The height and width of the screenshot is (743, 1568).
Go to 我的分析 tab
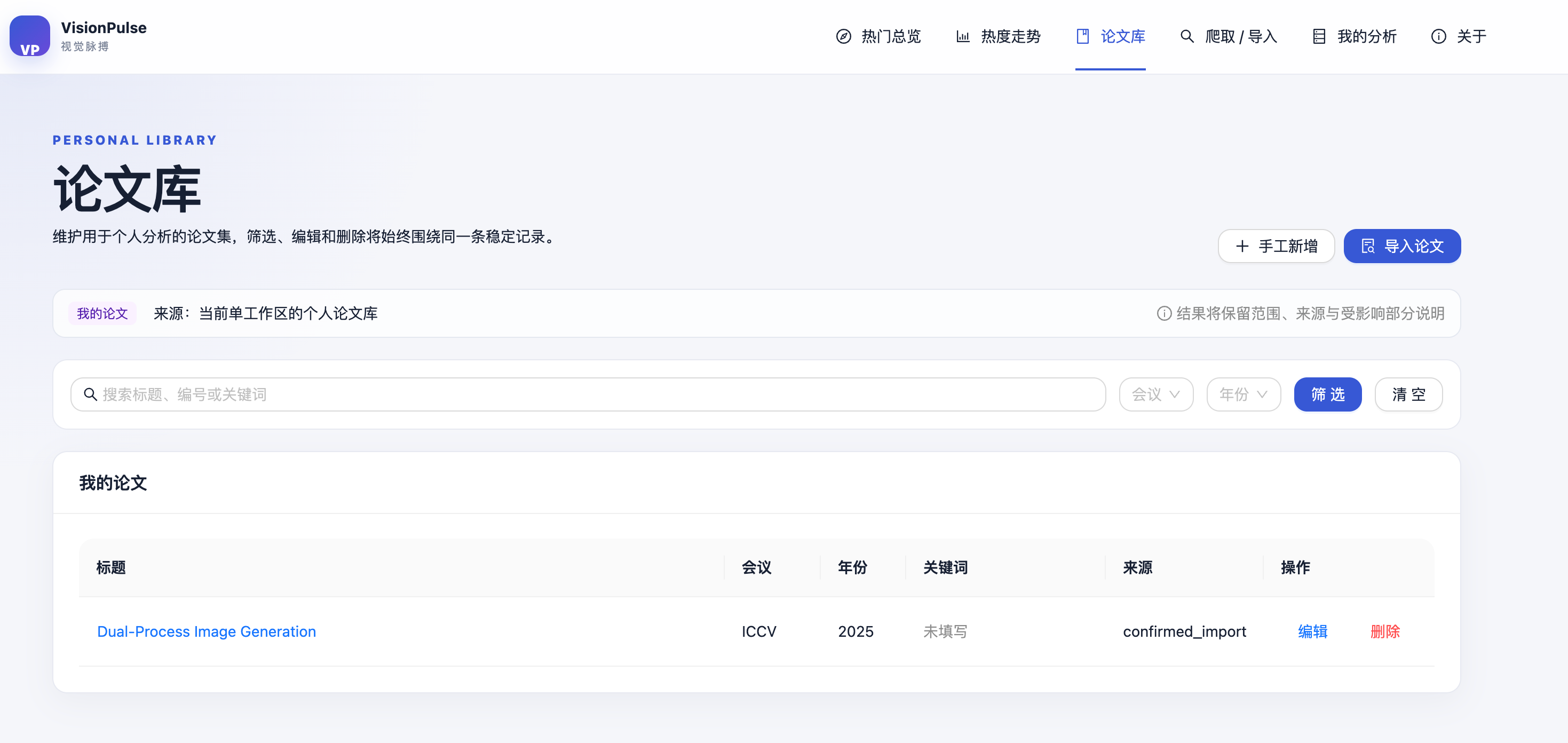pyautogui.click(x=1355, y=36)
